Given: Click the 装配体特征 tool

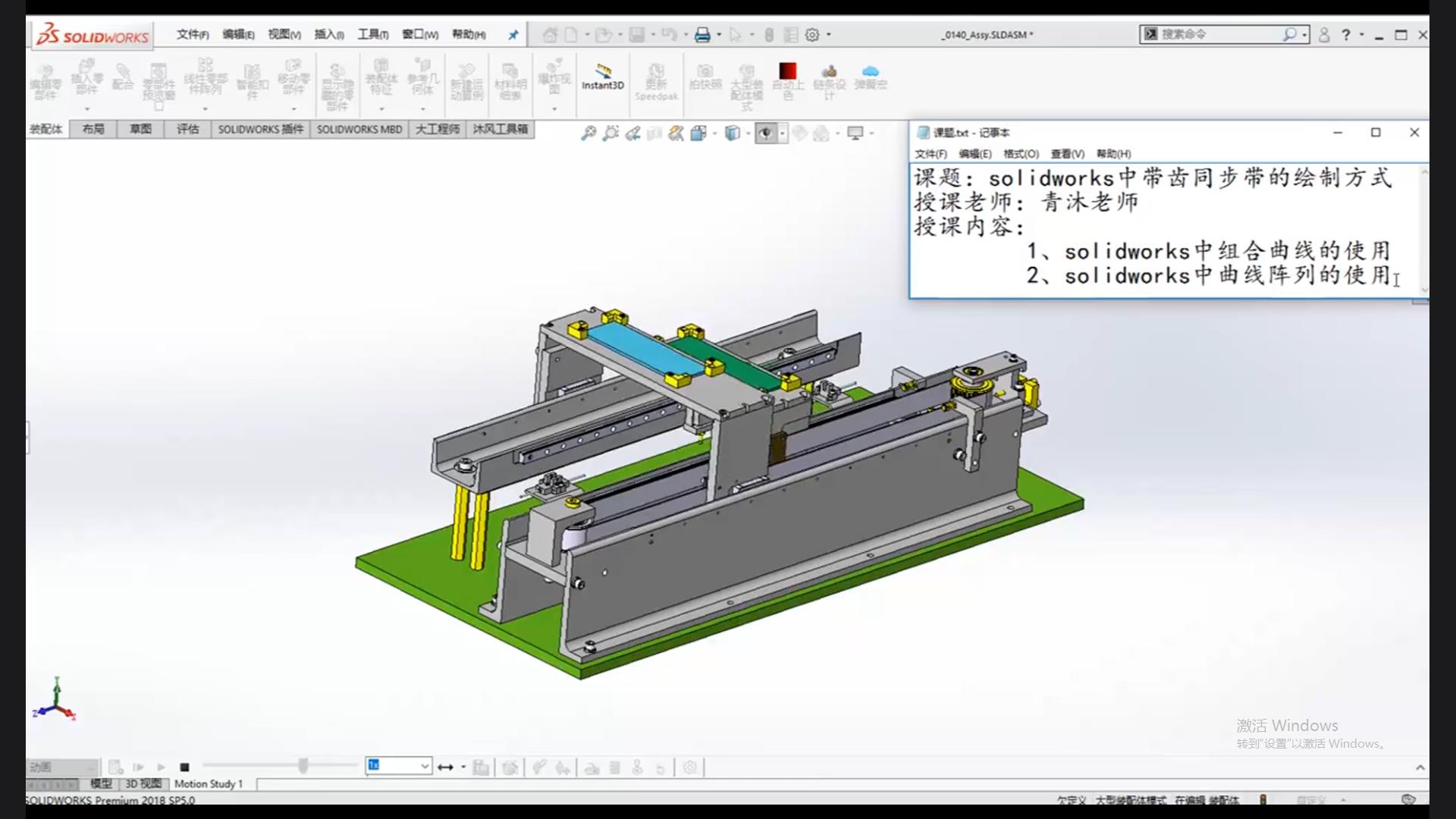Looking at the screenshot, I should pyautogui.click(x=381, y=78).
